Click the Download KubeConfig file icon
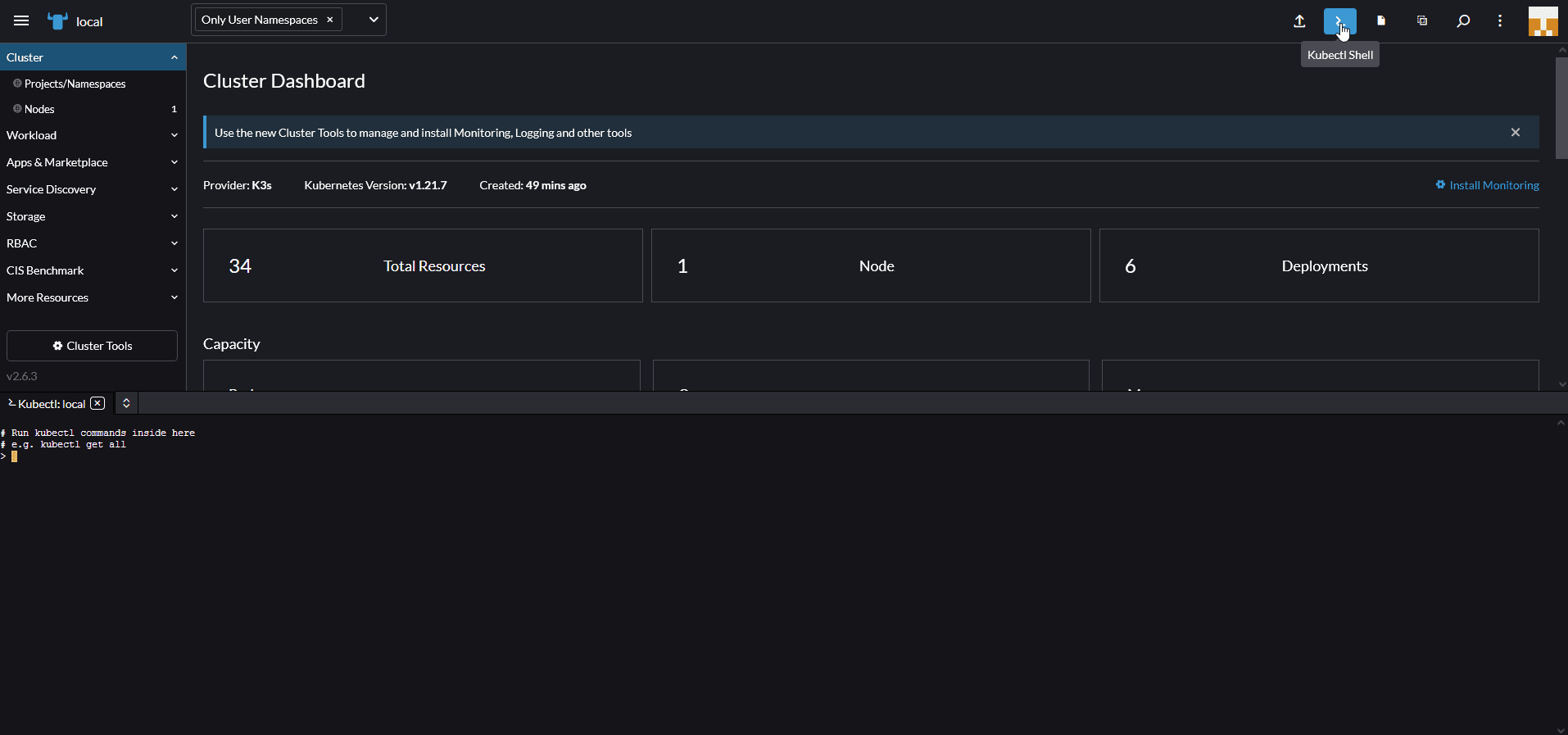1568x735 pixels. click(x=1381, y=21)
